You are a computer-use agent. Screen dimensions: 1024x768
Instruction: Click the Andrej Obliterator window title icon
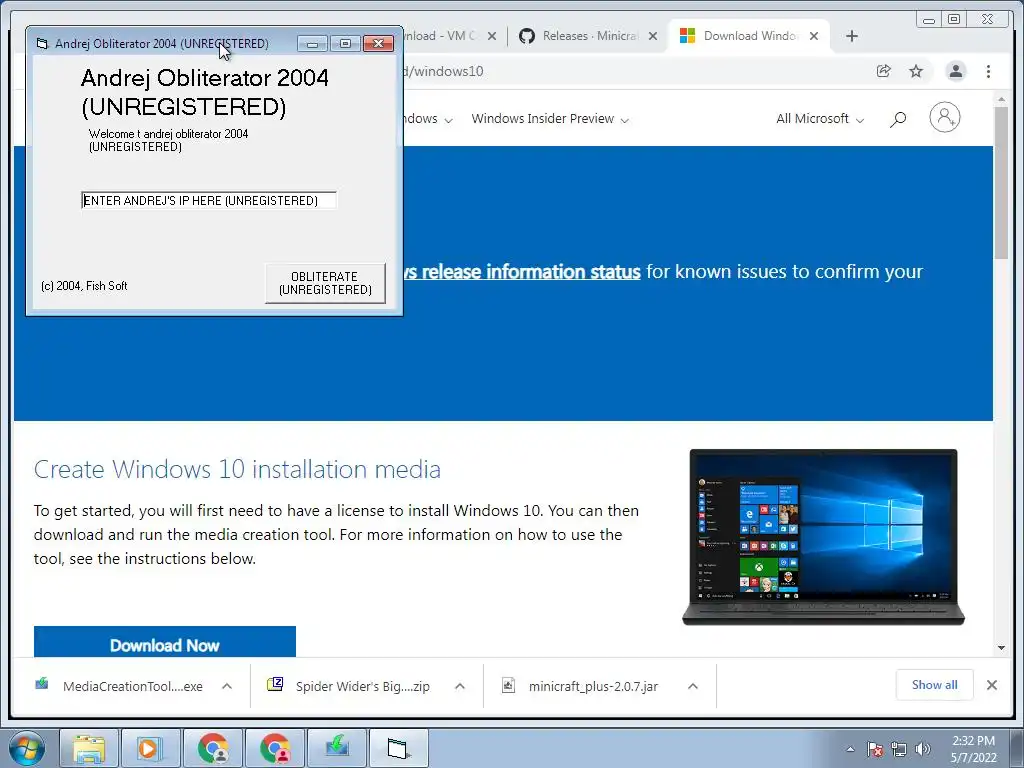click(42, 44)
